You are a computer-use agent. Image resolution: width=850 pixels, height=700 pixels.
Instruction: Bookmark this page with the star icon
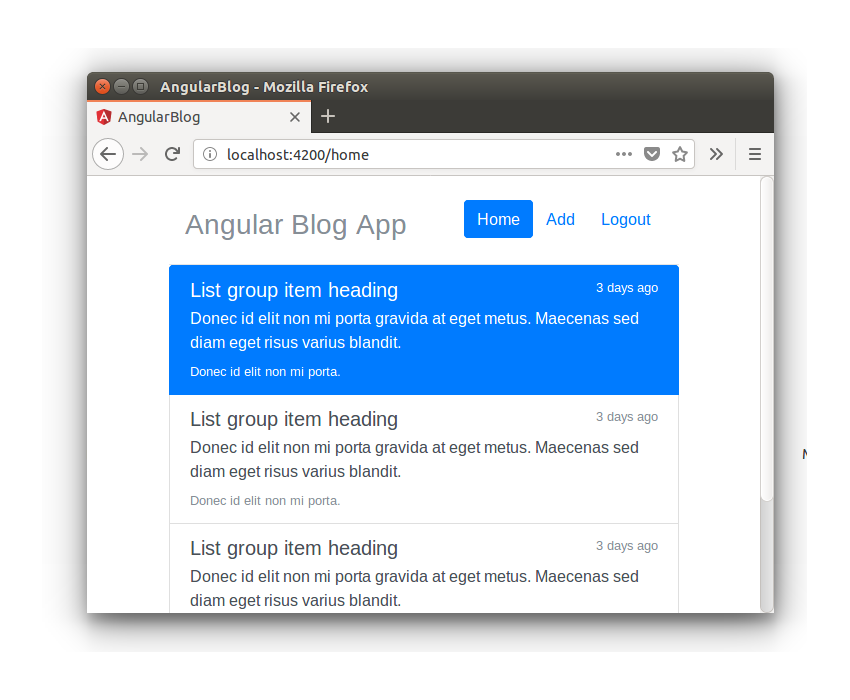click(x=680, y=155)
